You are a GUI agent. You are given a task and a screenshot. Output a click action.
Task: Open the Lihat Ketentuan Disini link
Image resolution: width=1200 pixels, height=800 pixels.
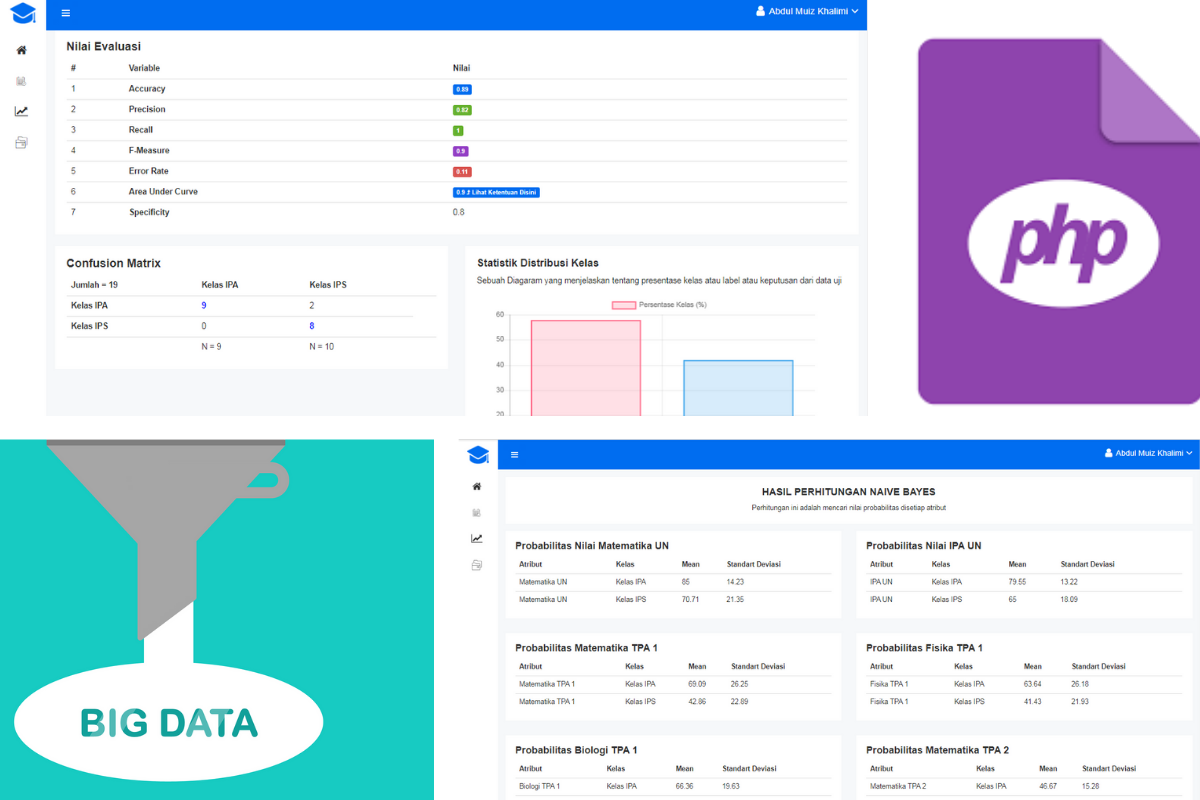(x=496, y=192)
